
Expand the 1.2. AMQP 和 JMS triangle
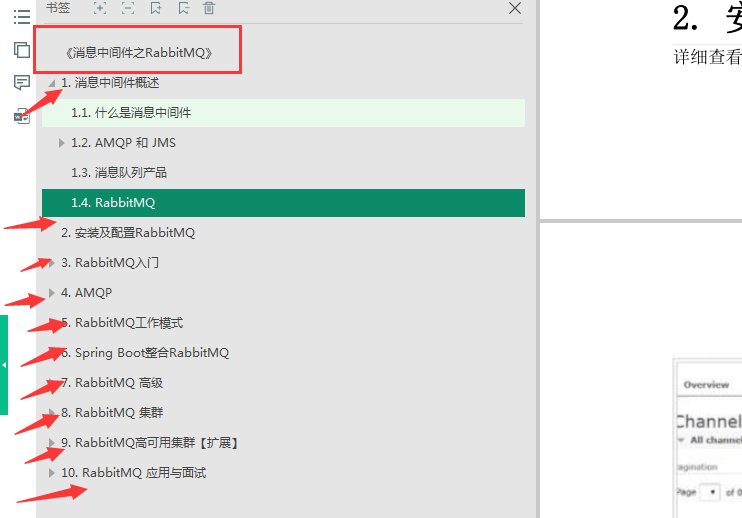click(x=61, y=143)
